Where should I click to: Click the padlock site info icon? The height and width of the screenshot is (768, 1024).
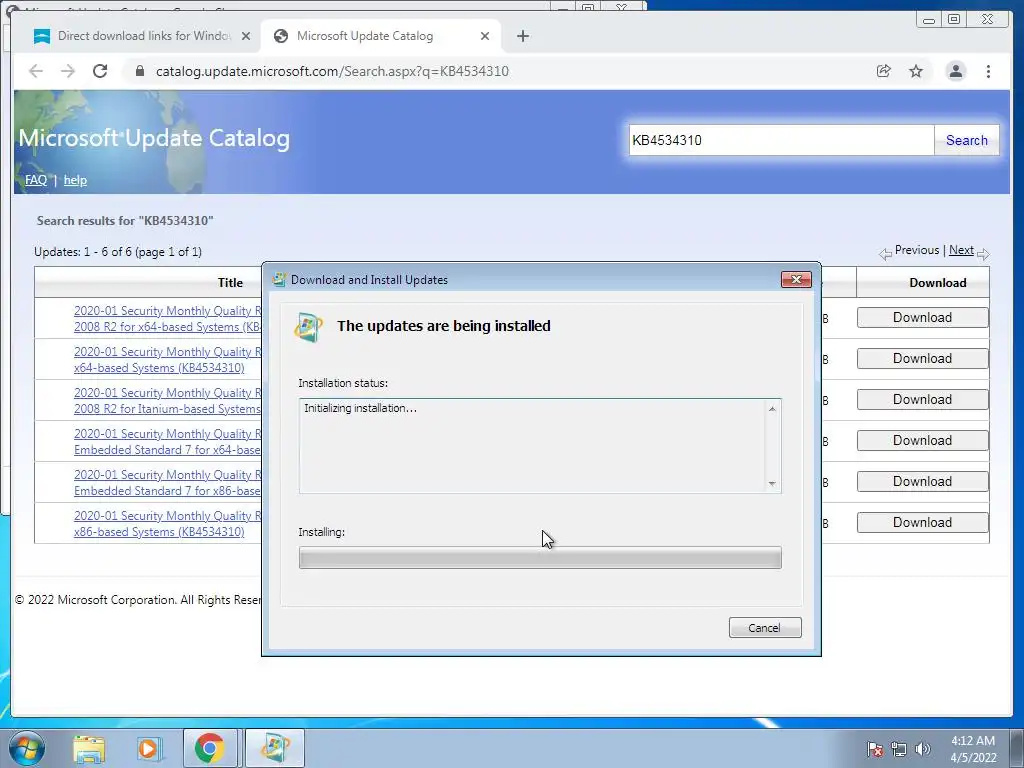pos(140,71)
